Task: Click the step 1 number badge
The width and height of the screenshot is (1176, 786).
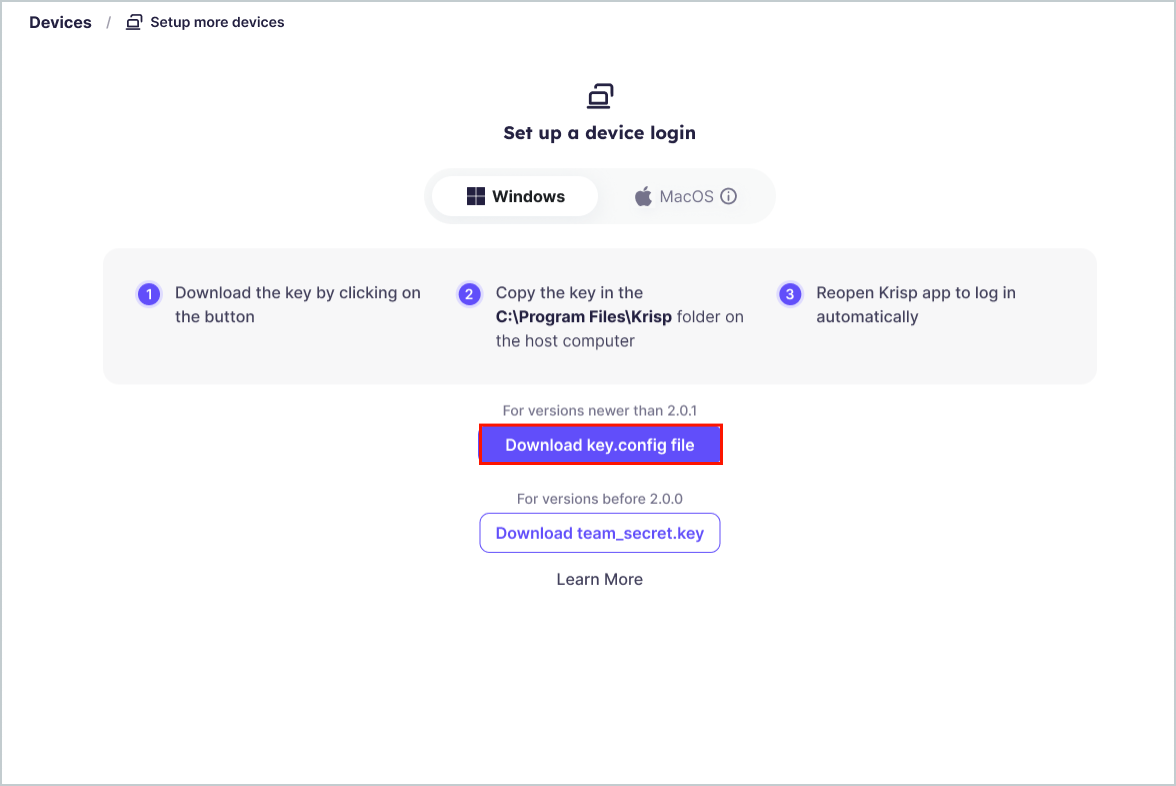Action: [x=149, y=294]
